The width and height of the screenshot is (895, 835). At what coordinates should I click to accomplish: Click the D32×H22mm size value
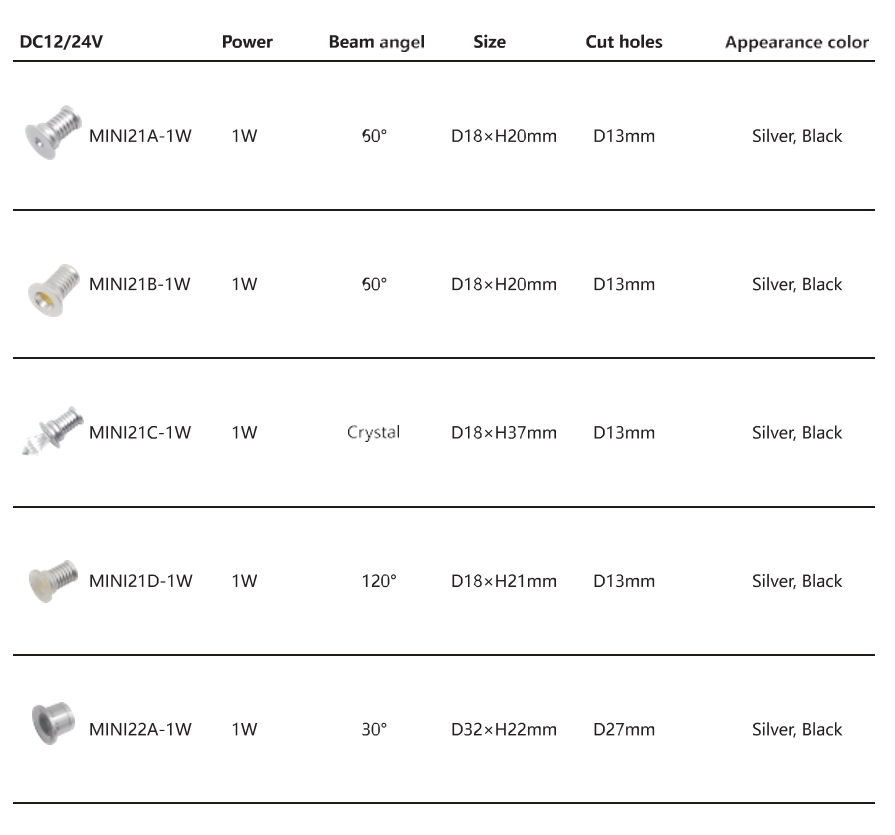coord(503,730)
